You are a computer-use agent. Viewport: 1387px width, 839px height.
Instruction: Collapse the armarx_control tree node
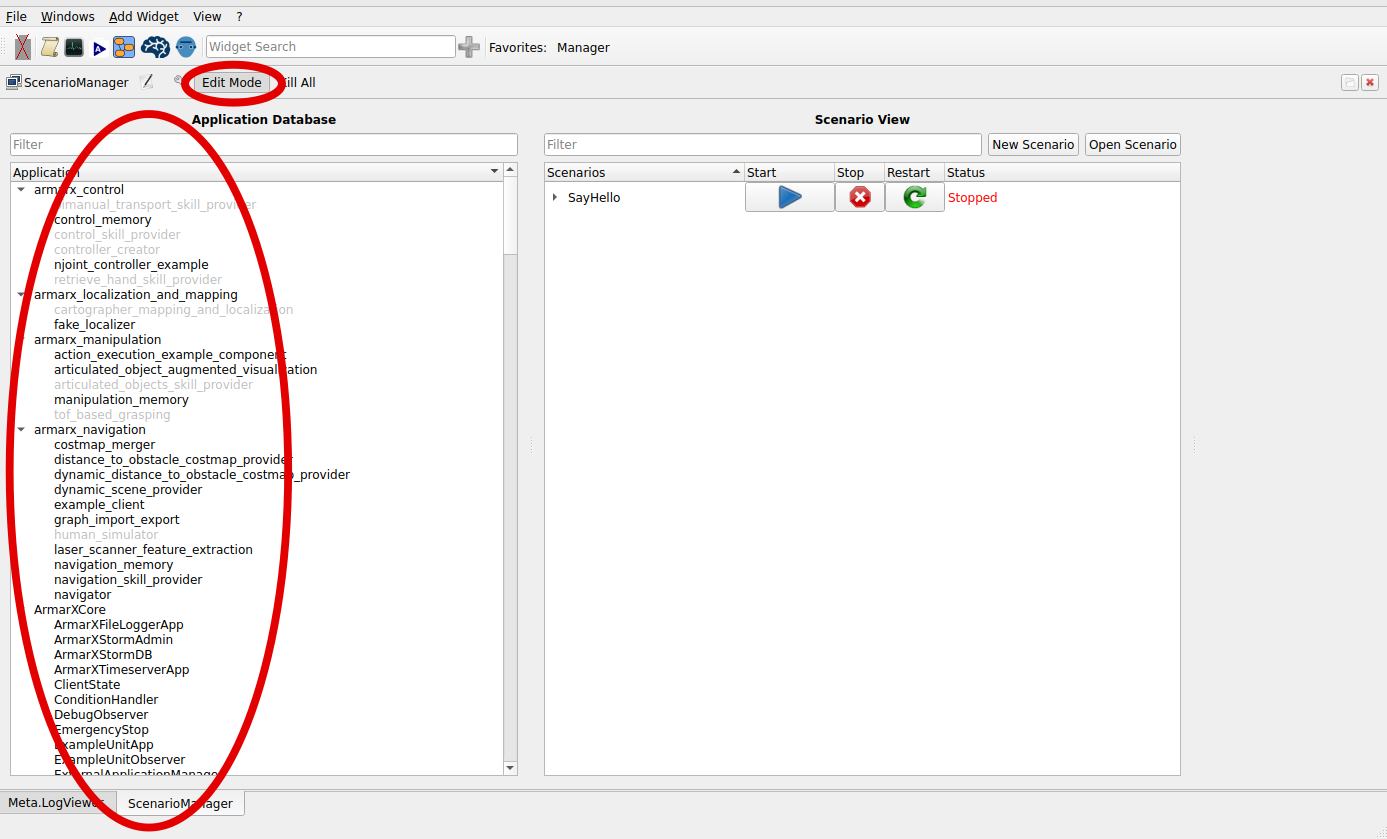[22, 189]
